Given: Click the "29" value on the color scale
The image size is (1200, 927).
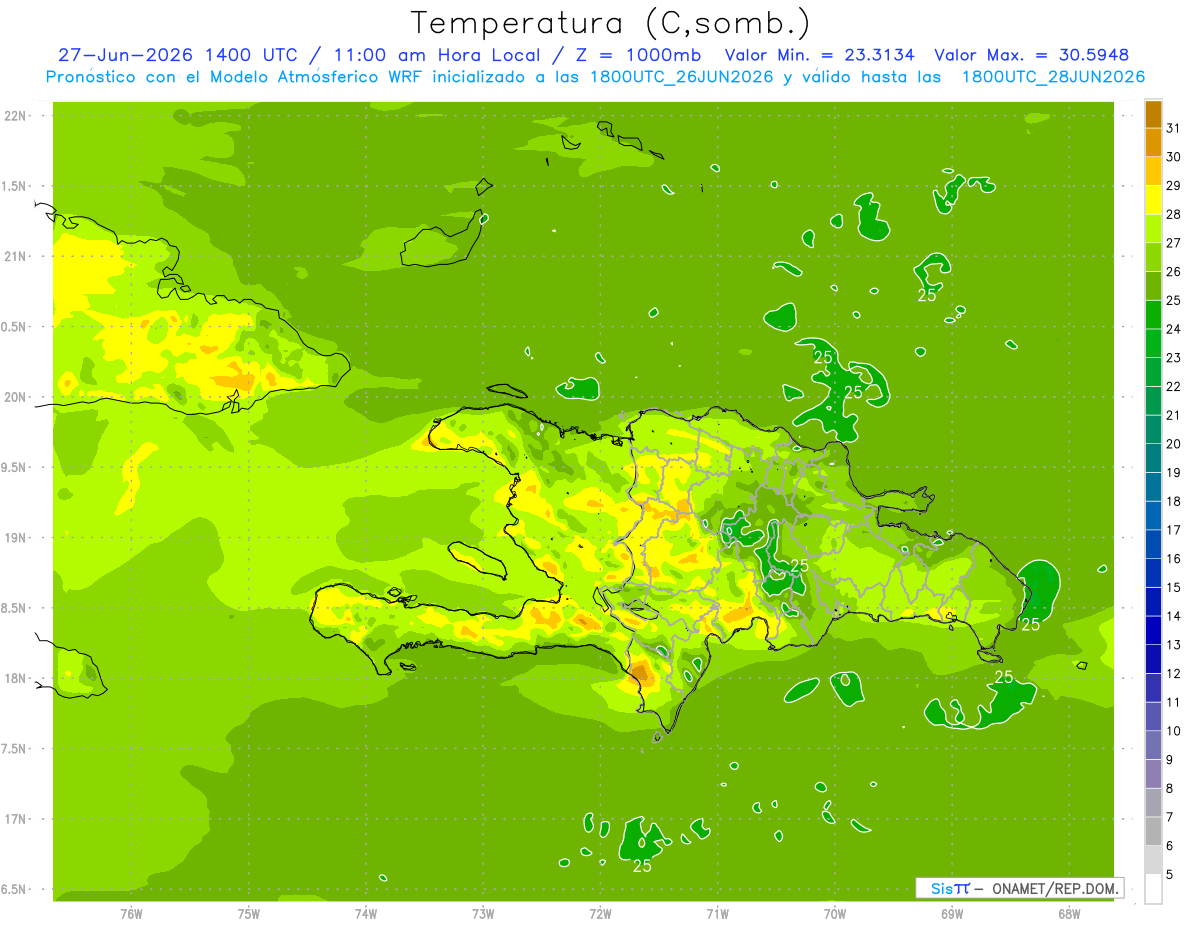Looking at the screenshot, I should click(x=1174, y=186).
